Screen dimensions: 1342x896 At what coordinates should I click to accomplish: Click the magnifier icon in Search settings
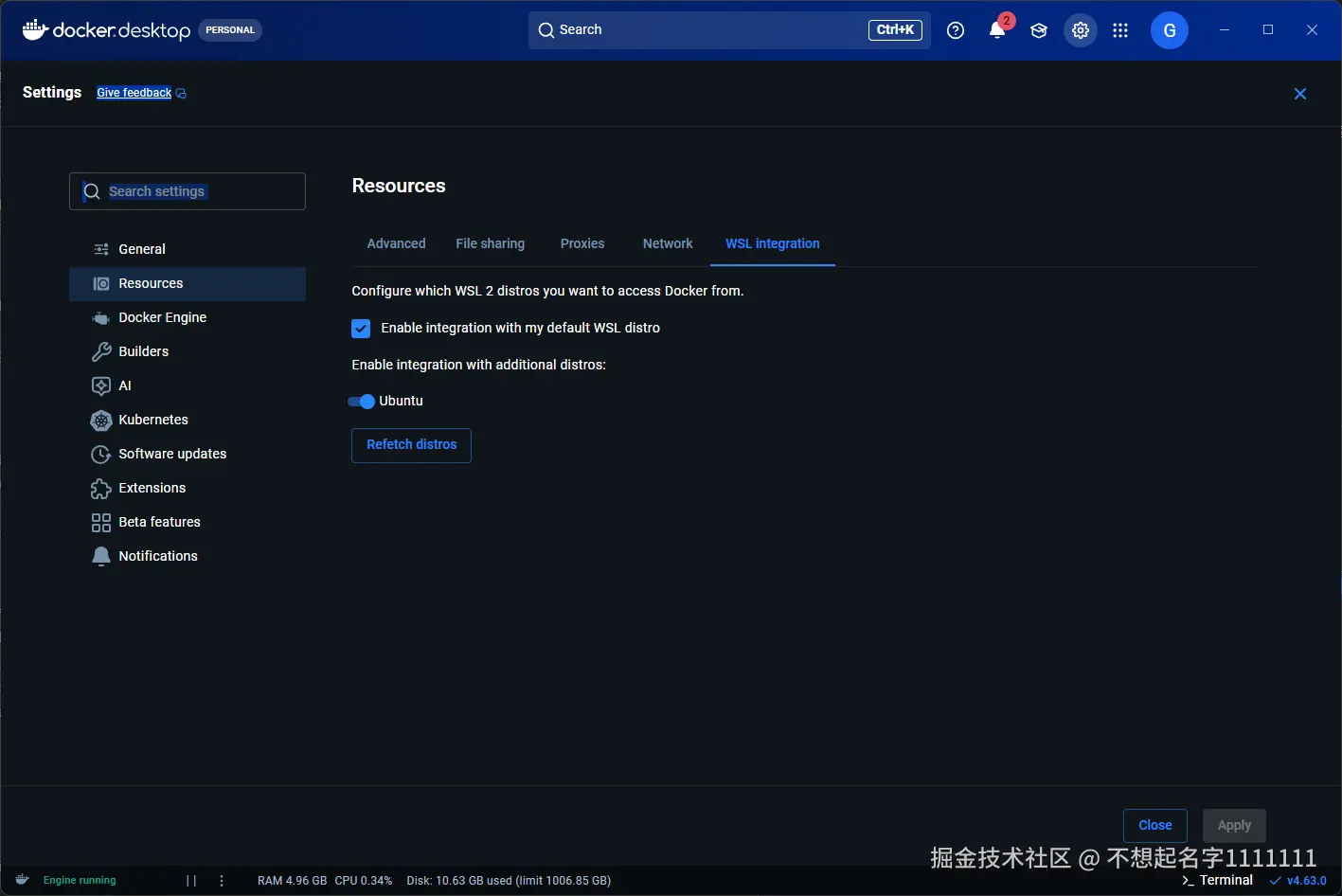92,191
